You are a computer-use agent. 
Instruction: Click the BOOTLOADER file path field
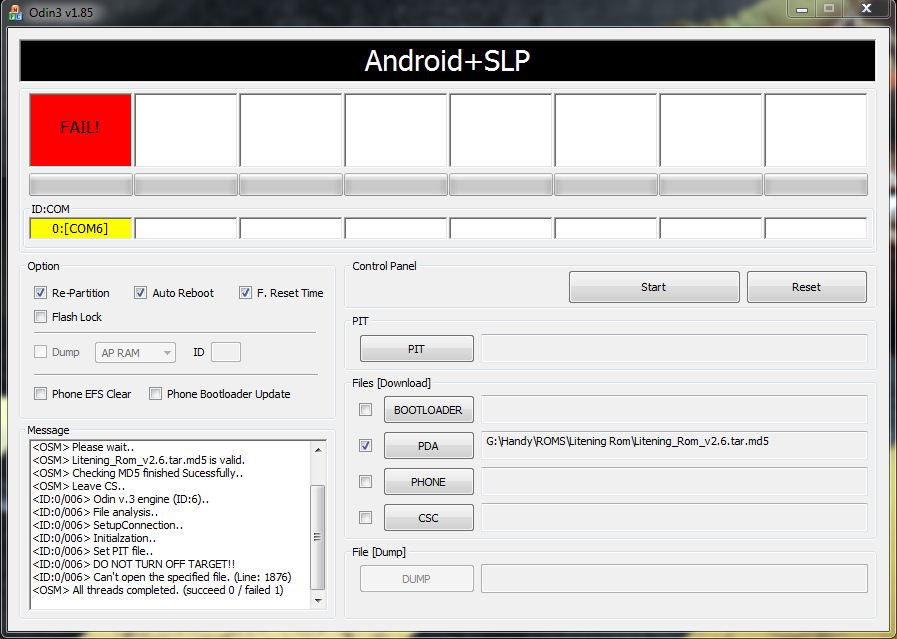click(674, 410)
